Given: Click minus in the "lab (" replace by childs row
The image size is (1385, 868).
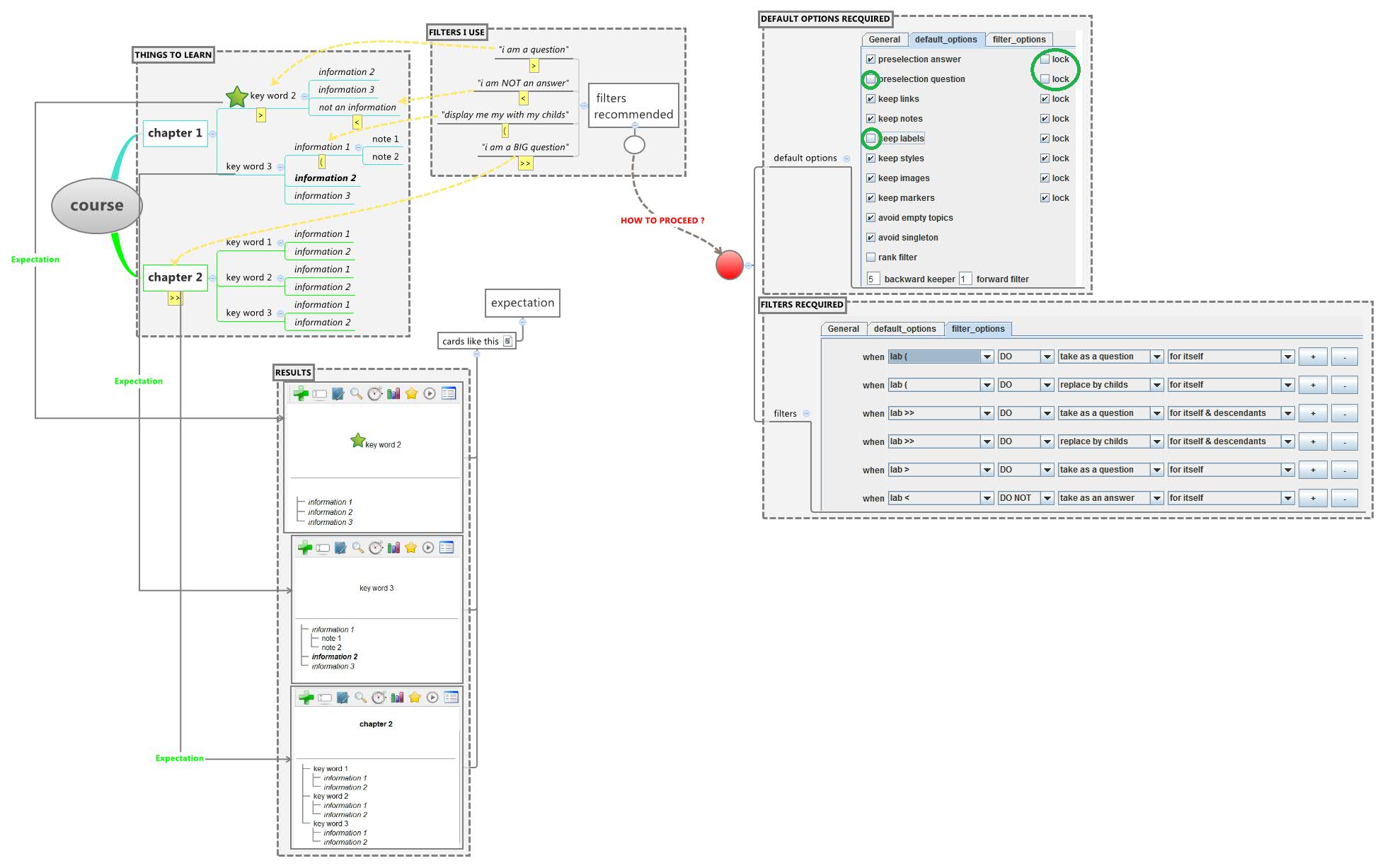Looking at the screenshot, I should tap(1345, 385).
